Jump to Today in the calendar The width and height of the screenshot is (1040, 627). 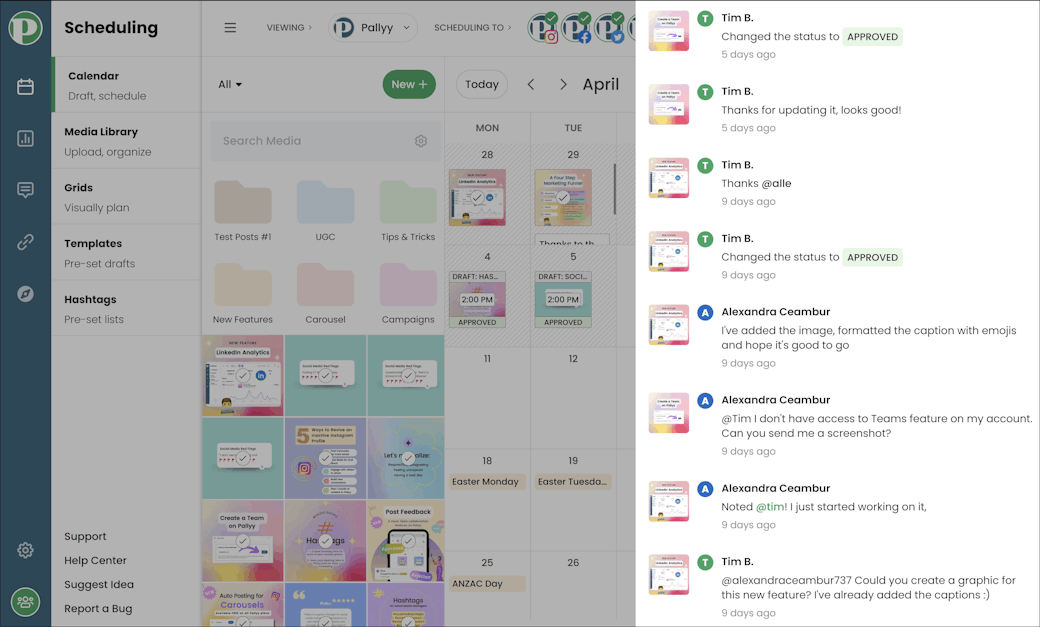(x=482, y=84)
